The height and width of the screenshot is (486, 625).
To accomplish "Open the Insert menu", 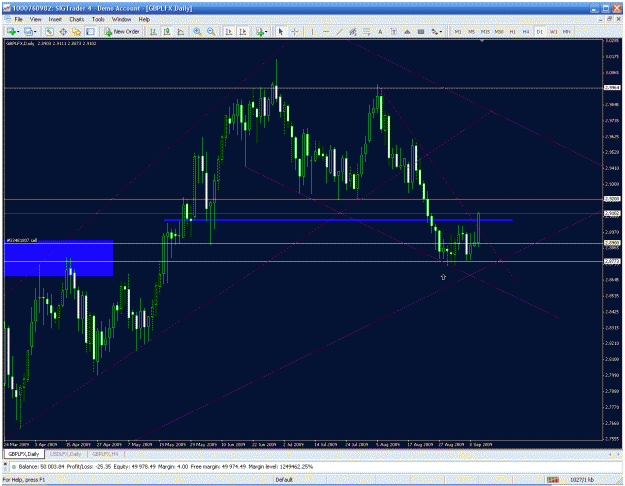I will click(x=55, y=19).
